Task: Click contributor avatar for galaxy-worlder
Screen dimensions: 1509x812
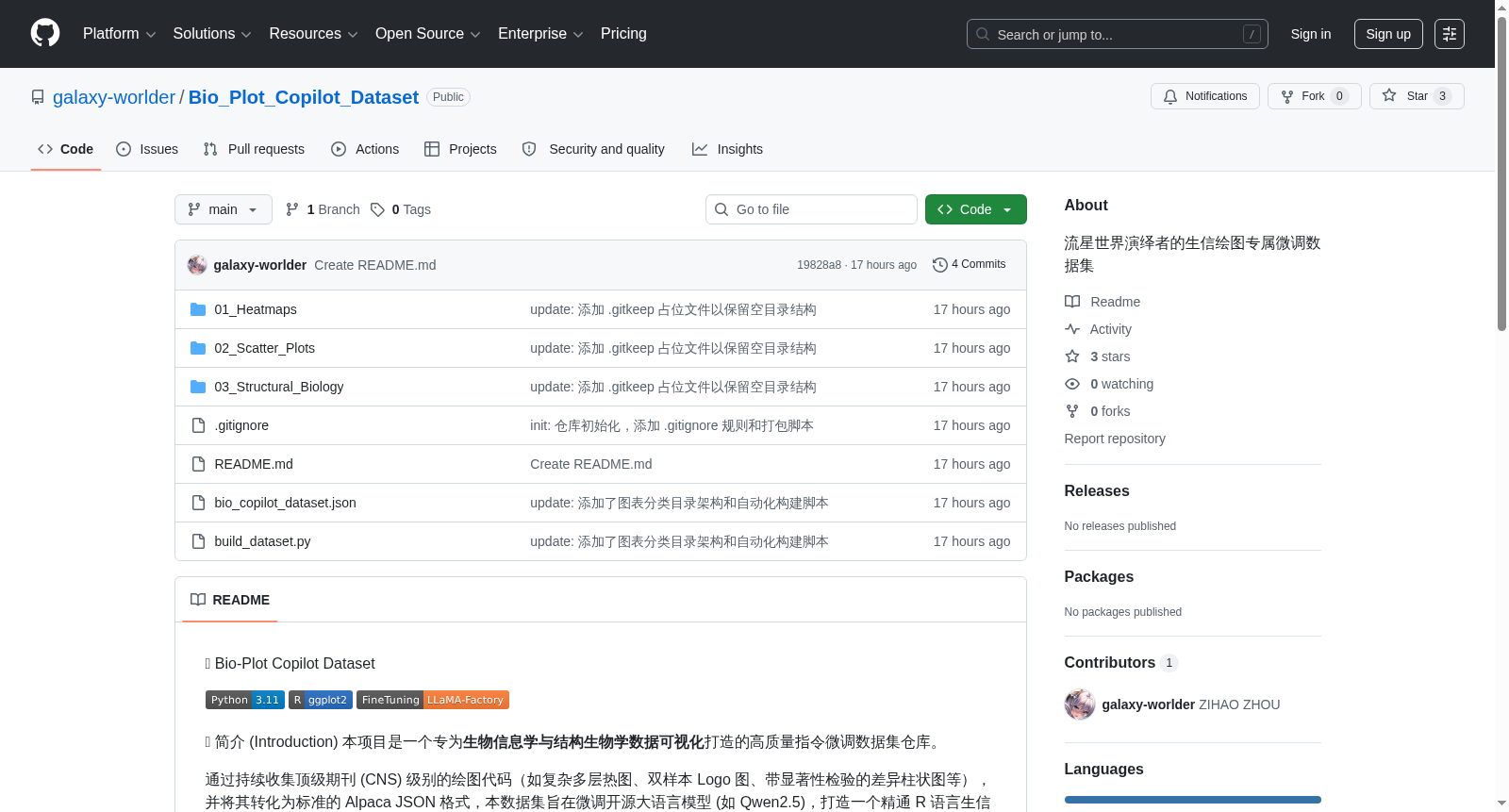Action: point(1080,704)
